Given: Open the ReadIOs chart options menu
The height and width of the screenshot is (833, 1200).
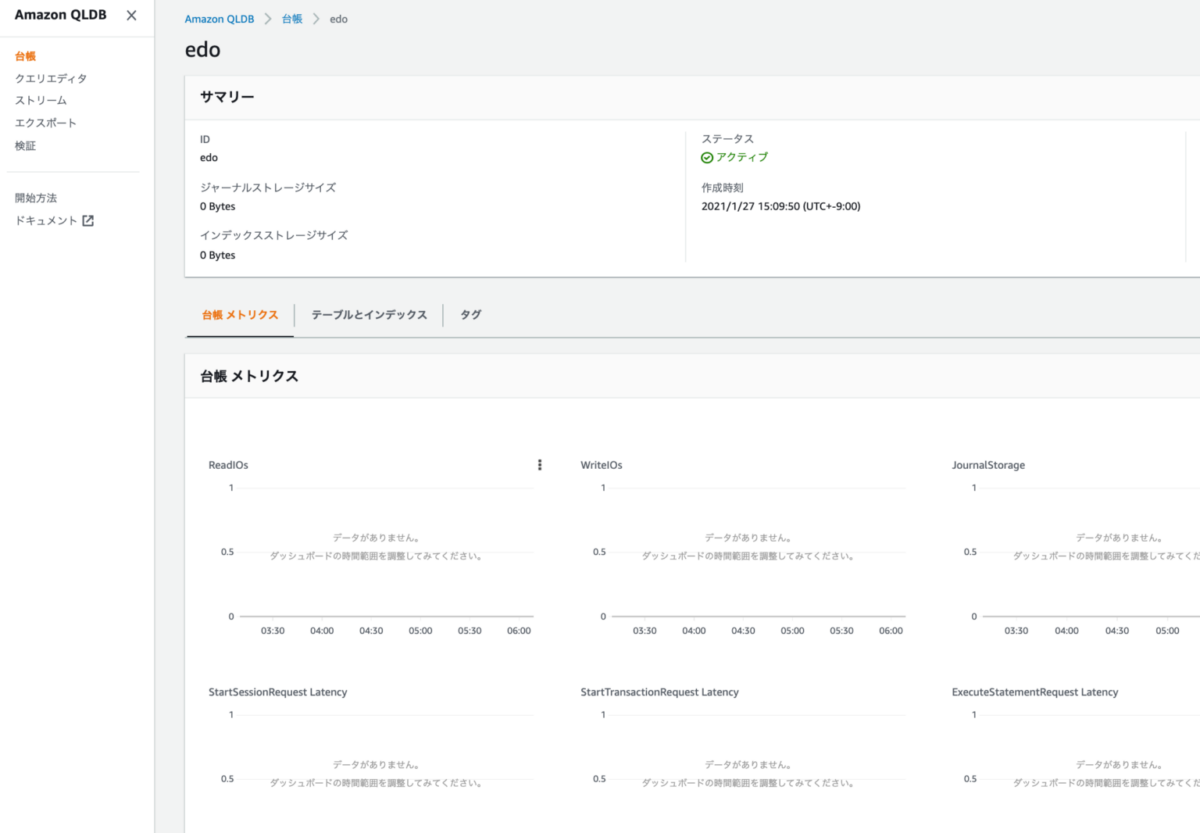Looking at the screenshot, I should (540, 465).
